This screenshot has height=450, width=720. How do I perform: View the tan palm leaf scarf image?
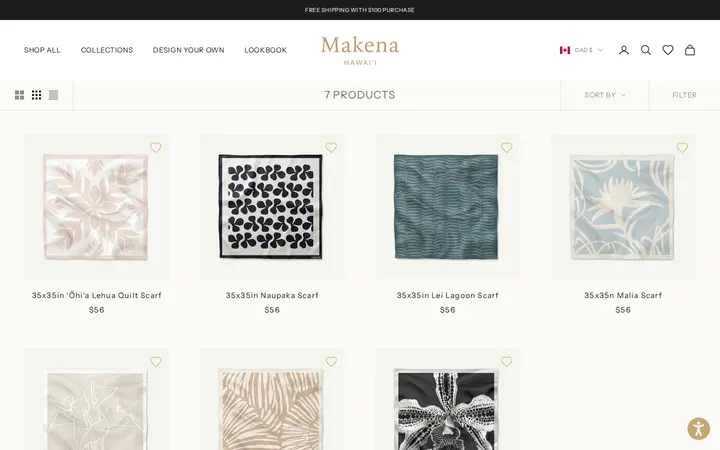(x=272, y=399)
